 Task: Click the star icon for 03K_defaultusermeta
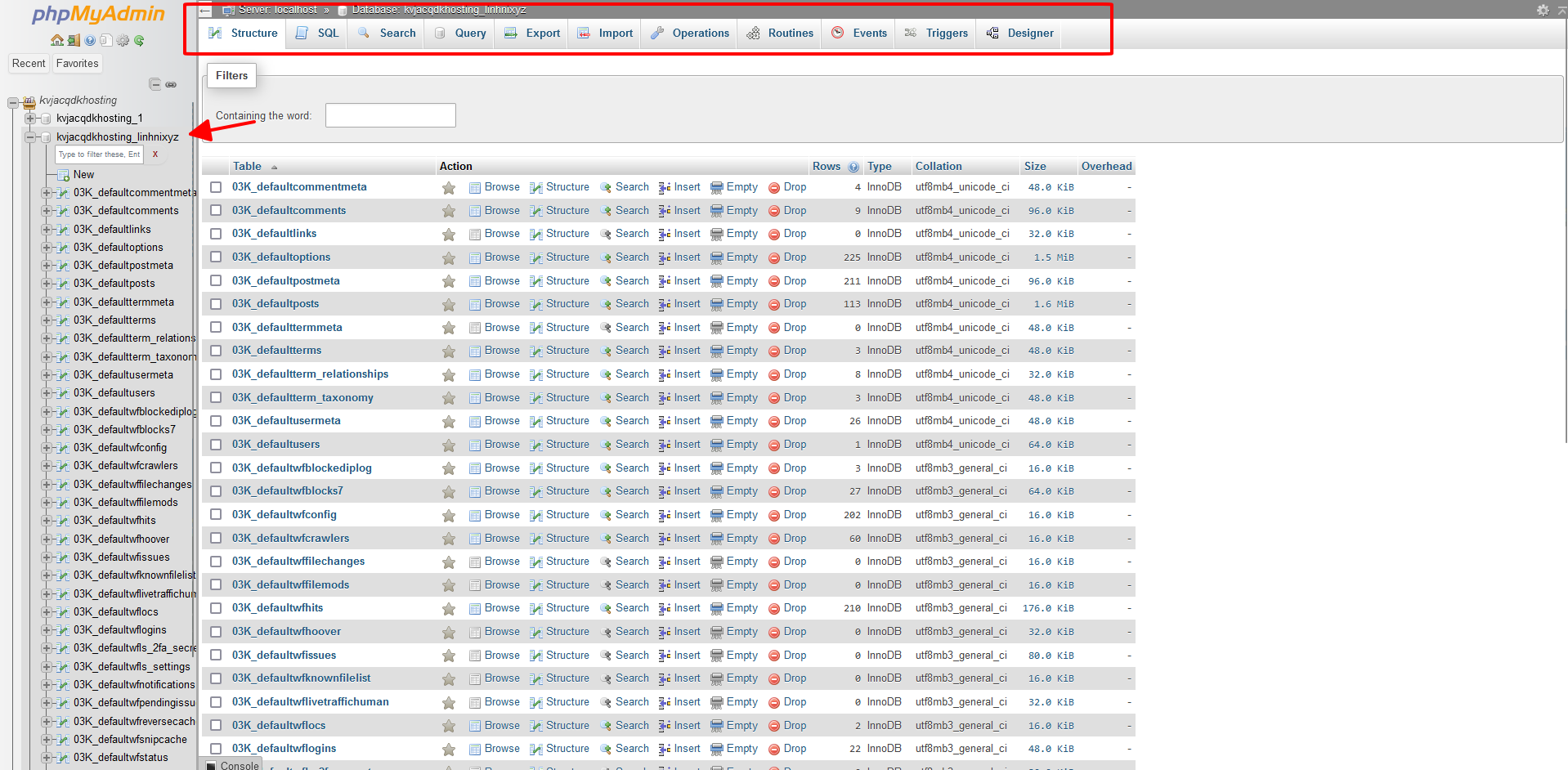(449, 422)
